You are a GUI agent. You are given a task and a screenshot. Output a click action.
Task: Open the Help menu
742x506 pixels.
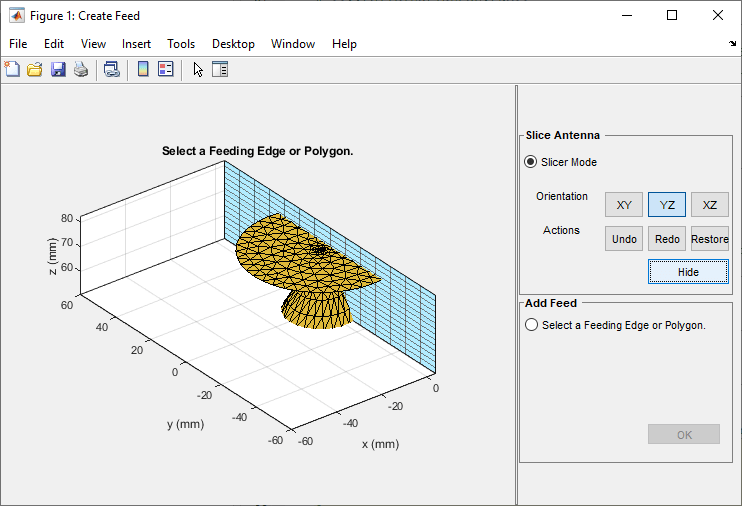[x=344, y=44]
